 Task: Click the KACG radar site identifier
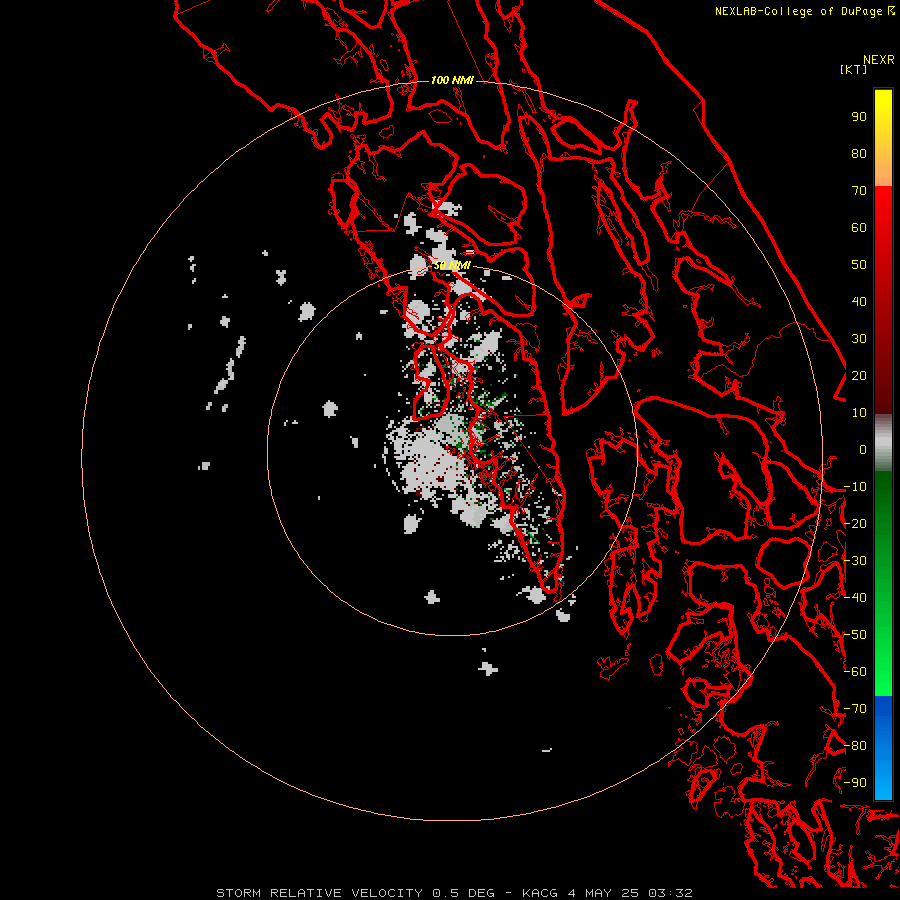(x=540, y=893)
